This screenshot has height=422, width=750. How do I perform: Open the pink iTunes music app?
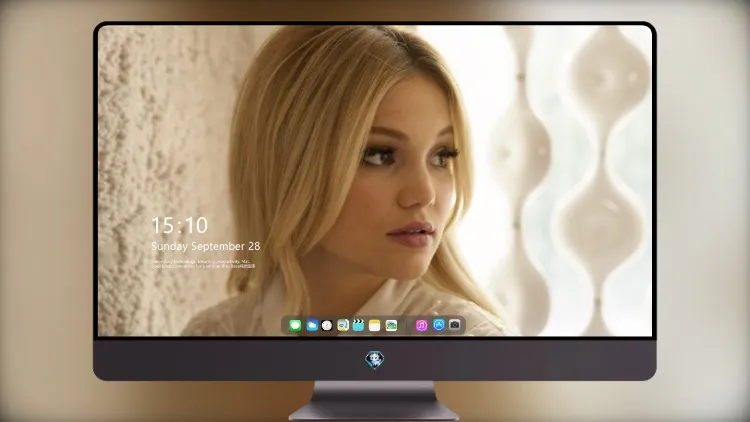(421, 325)
